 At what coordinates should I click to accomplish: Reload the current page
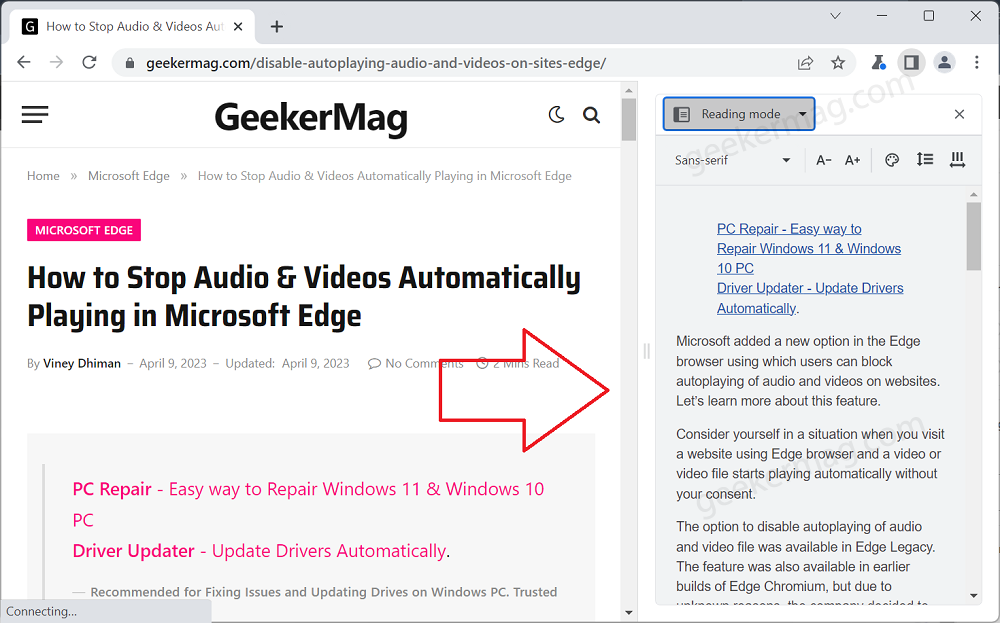click(x=89, y=62)
